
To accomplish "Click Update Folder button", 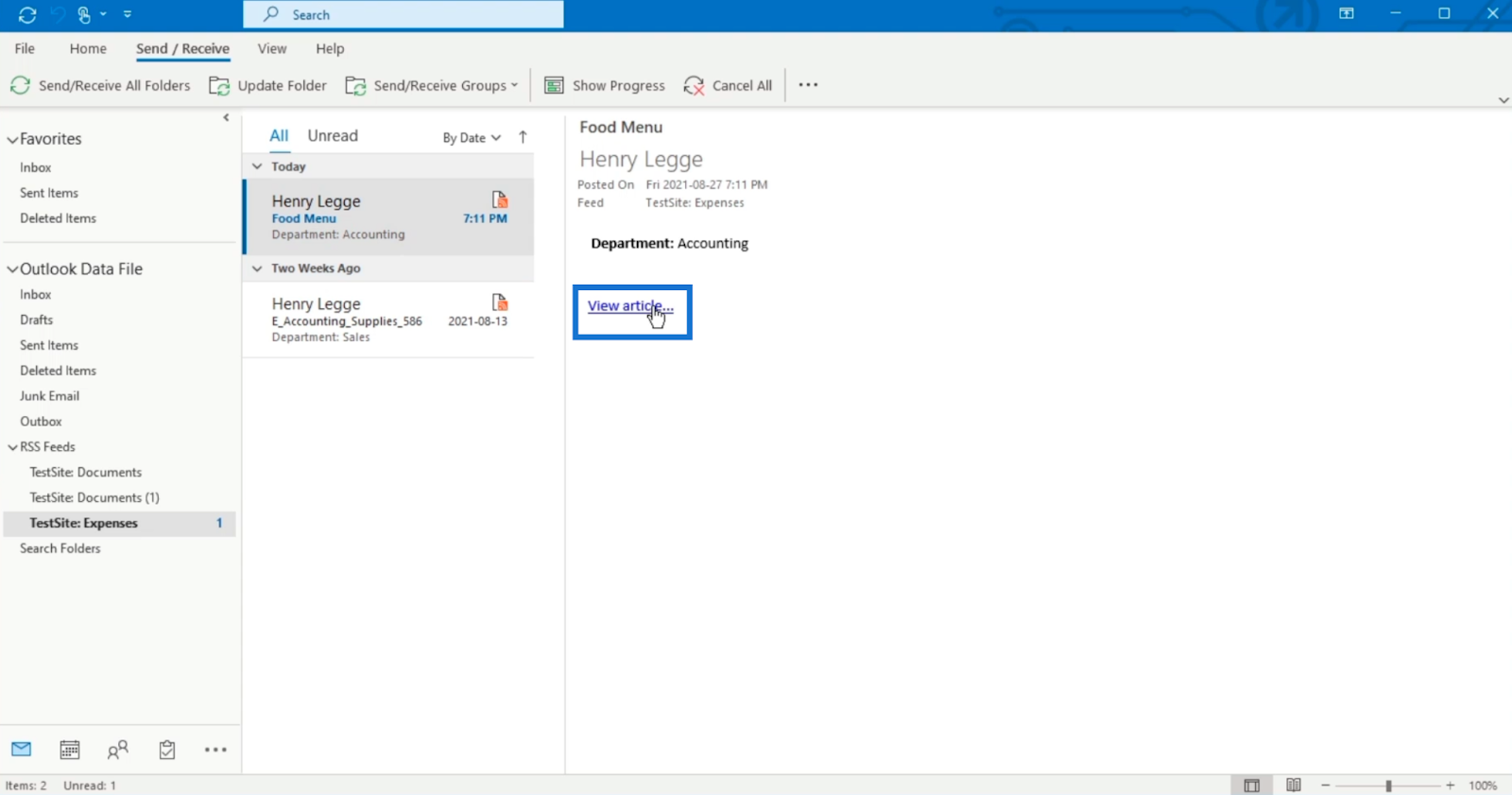I will [x=267, y=85].
